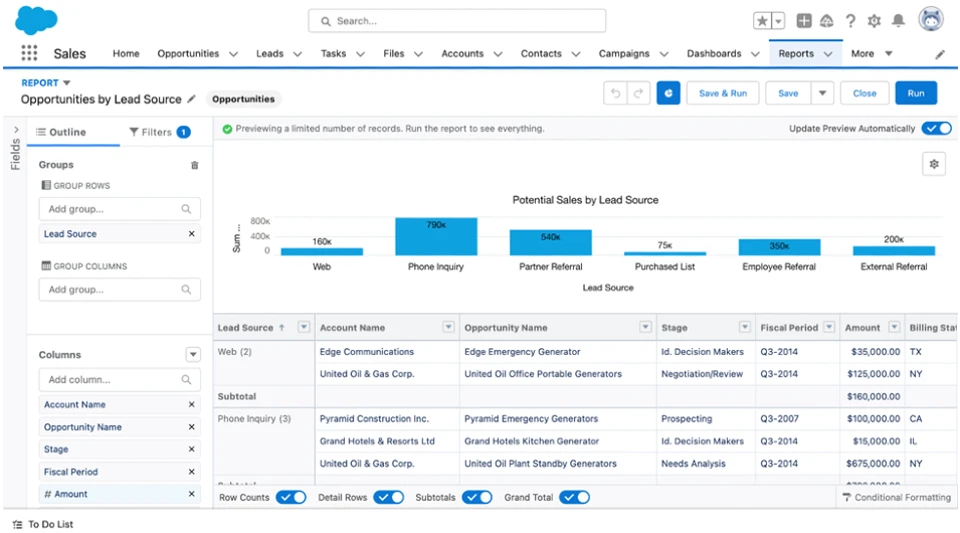Open the Setup gear in header
The height and width of the screenshot is (533, 960).
[874, 21]
